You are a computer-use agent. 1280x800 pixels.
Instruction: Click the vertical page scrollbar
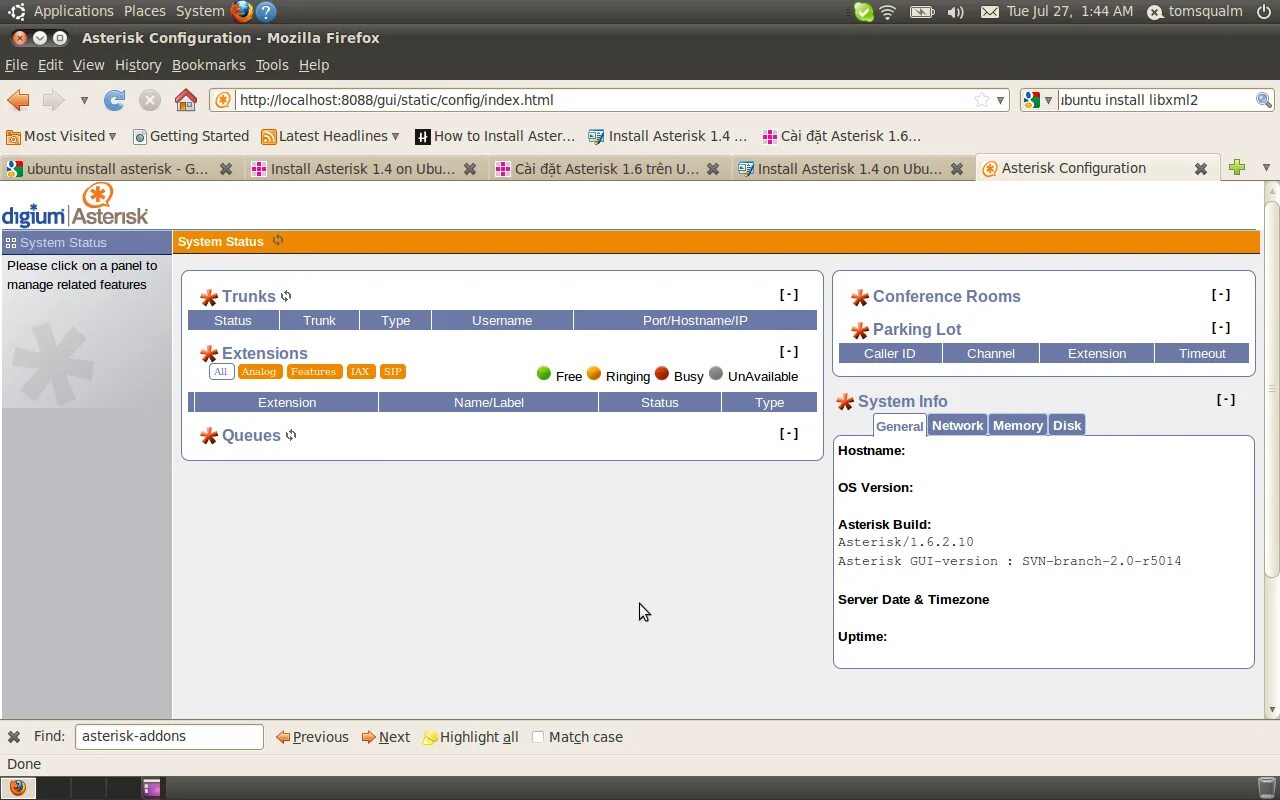tap(1272, 390)
